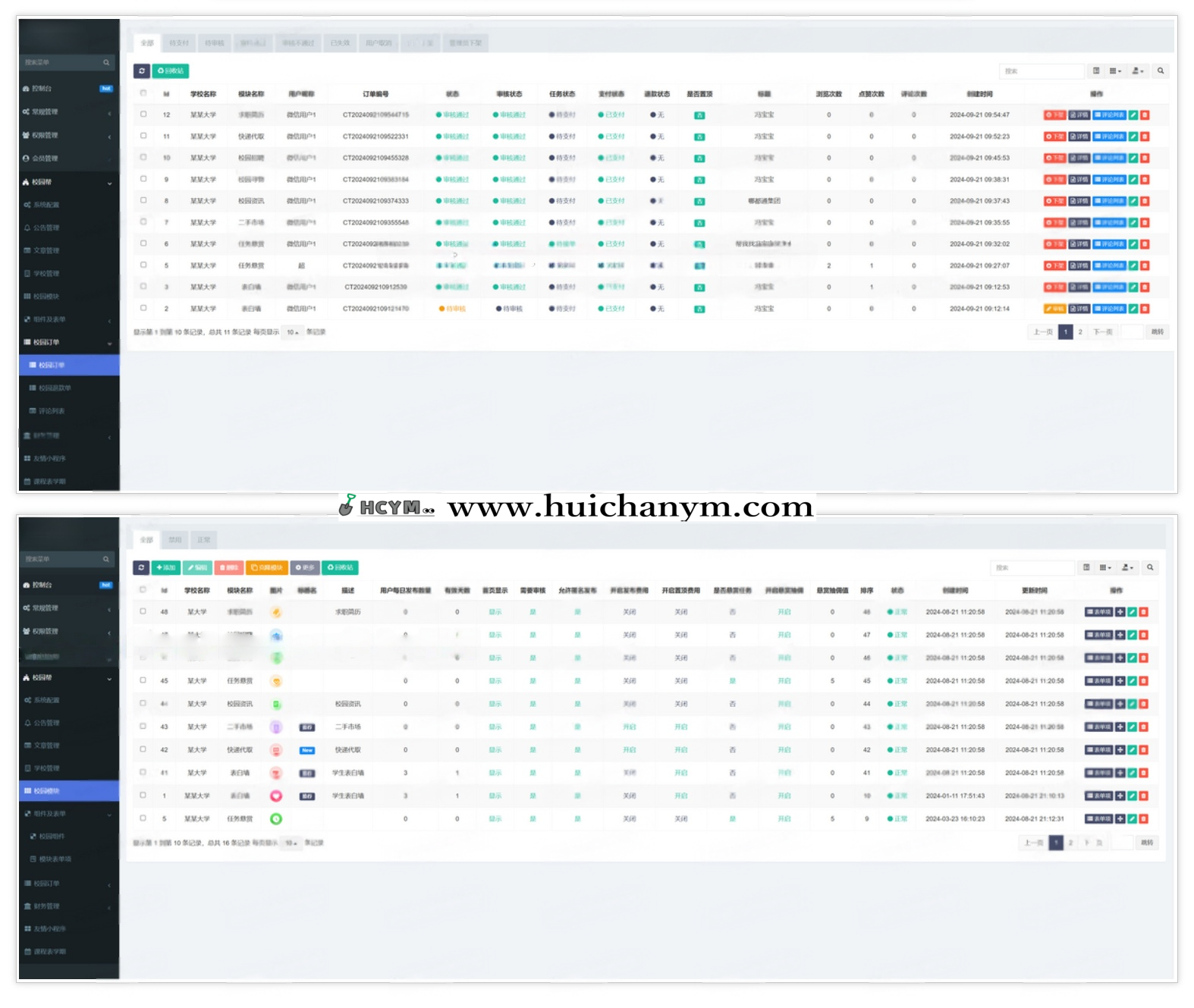Click green edit pencil for order ID 11

[x=1133, y=137]
